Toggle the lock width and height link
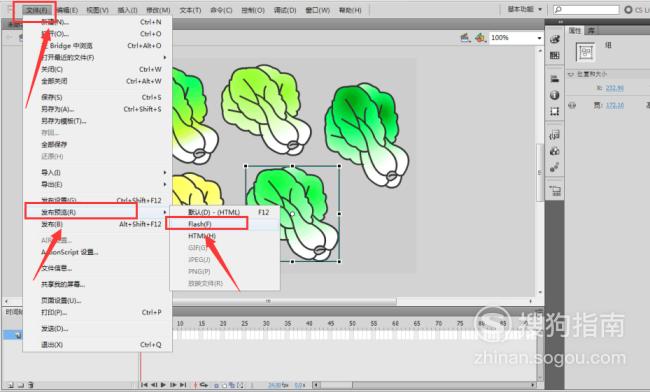Image resolution: width=650 pixels, height=392 pixels. [572, 105]
